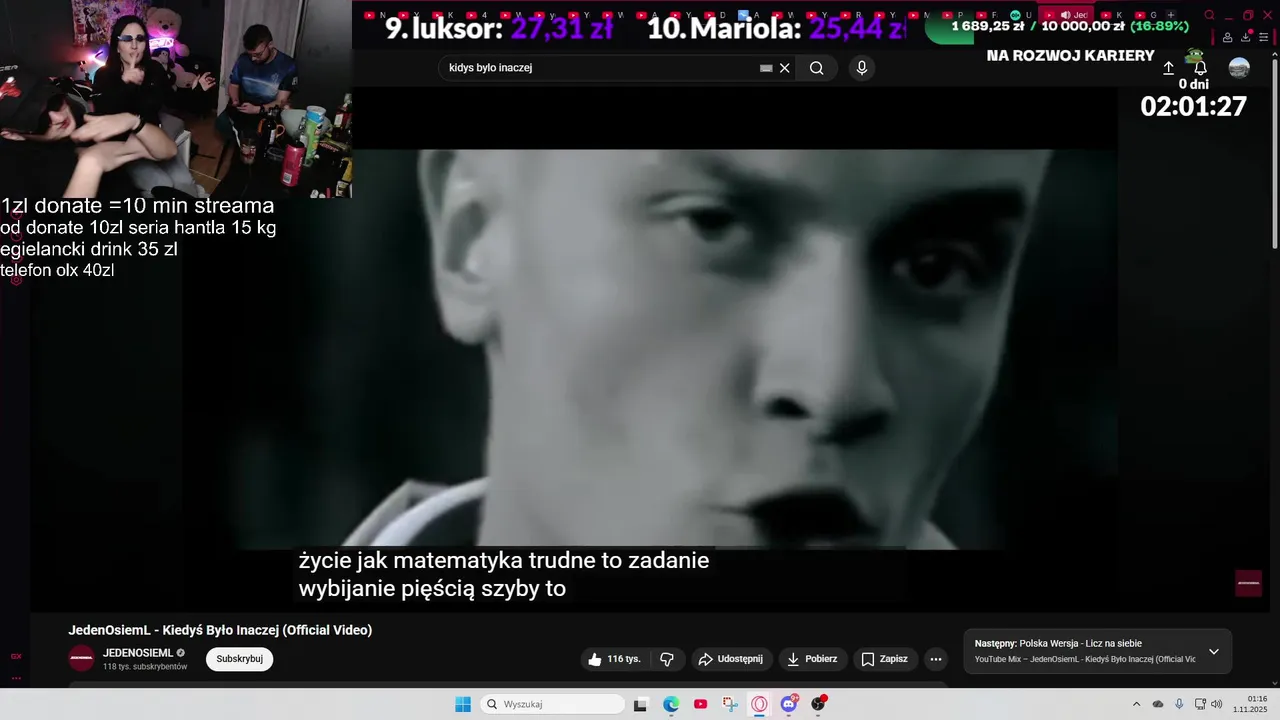The height and width of the screenshot is (720, 1280).
Task: Open Discord from the taskbar
Action: [x=789, y=704]
